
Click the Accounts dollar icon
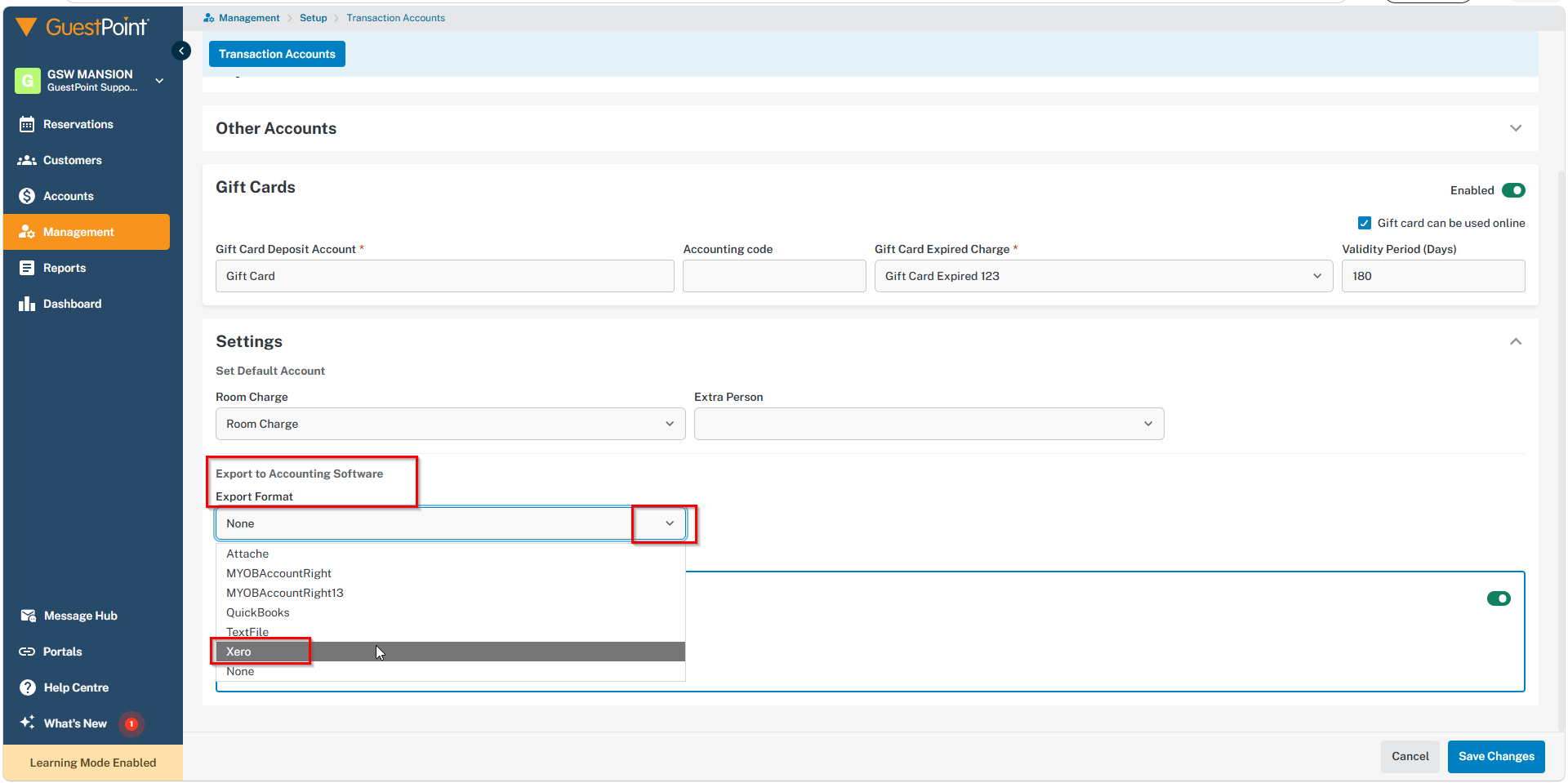pyautogui.click(x=27, y=196)
